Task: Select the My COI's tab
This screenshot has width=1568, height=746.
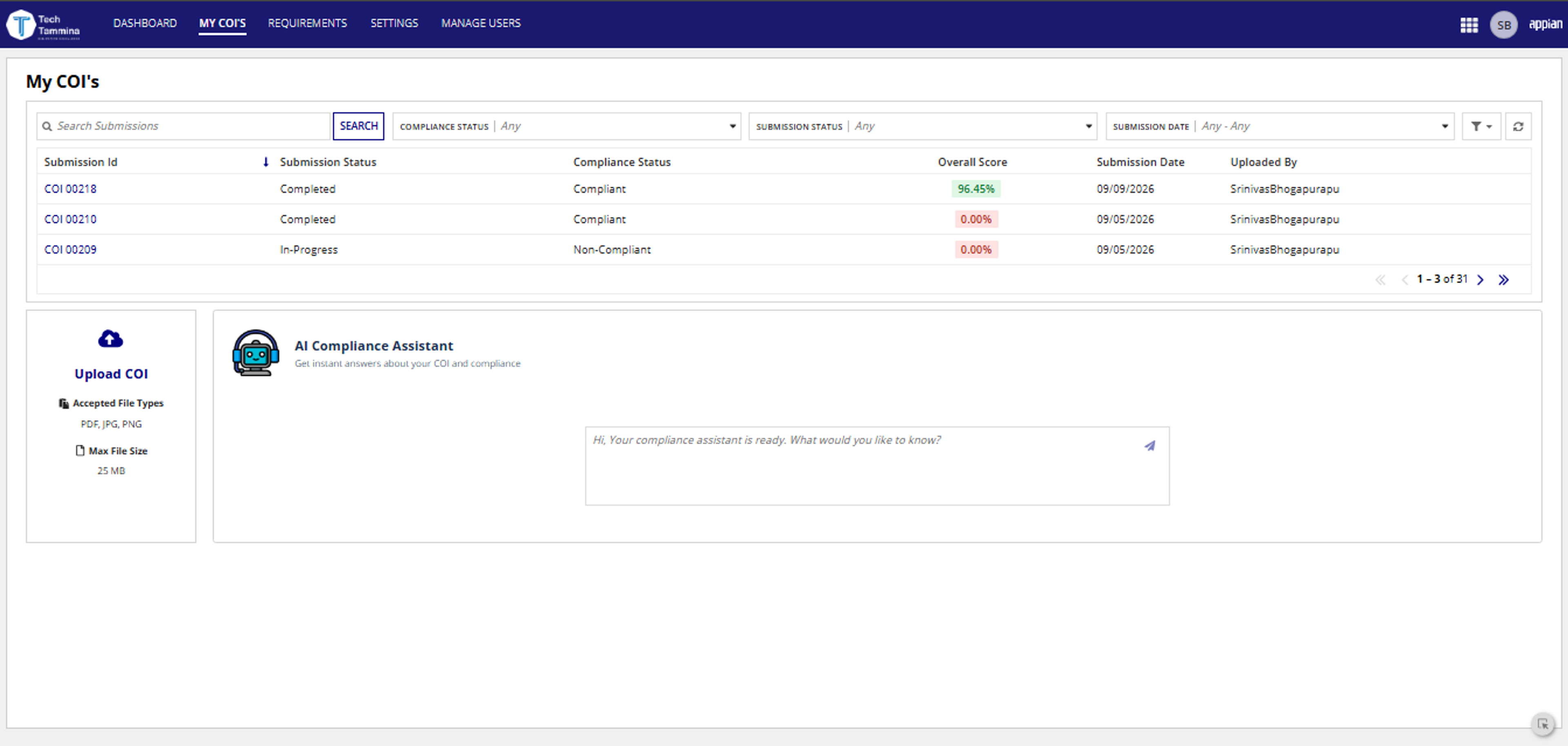Action: pos(222,23)
